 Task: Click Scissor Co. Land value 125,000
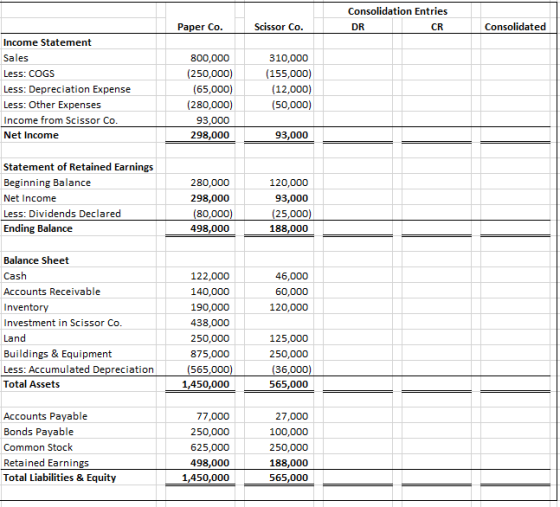pos(289,338)
